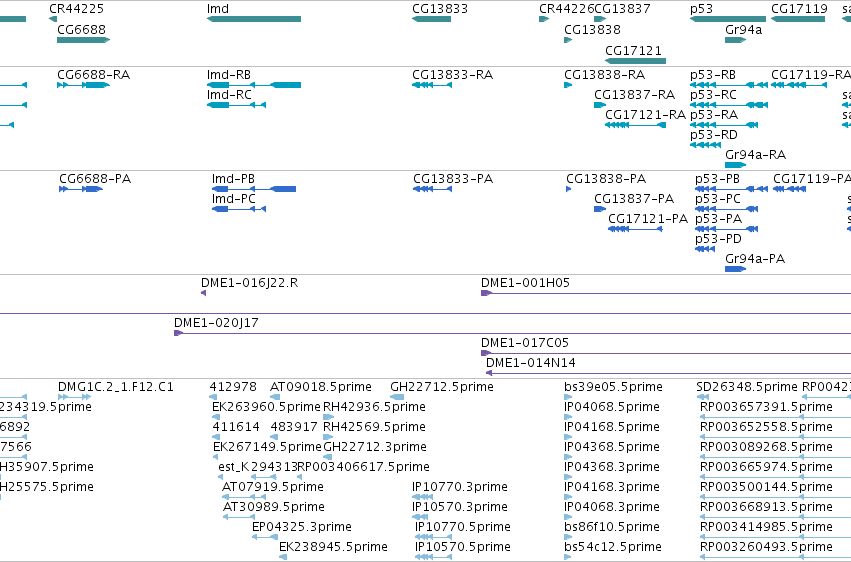
Task: Click the CG13833 gene bar
Action: pyautogui.click(x=431, y=19)
